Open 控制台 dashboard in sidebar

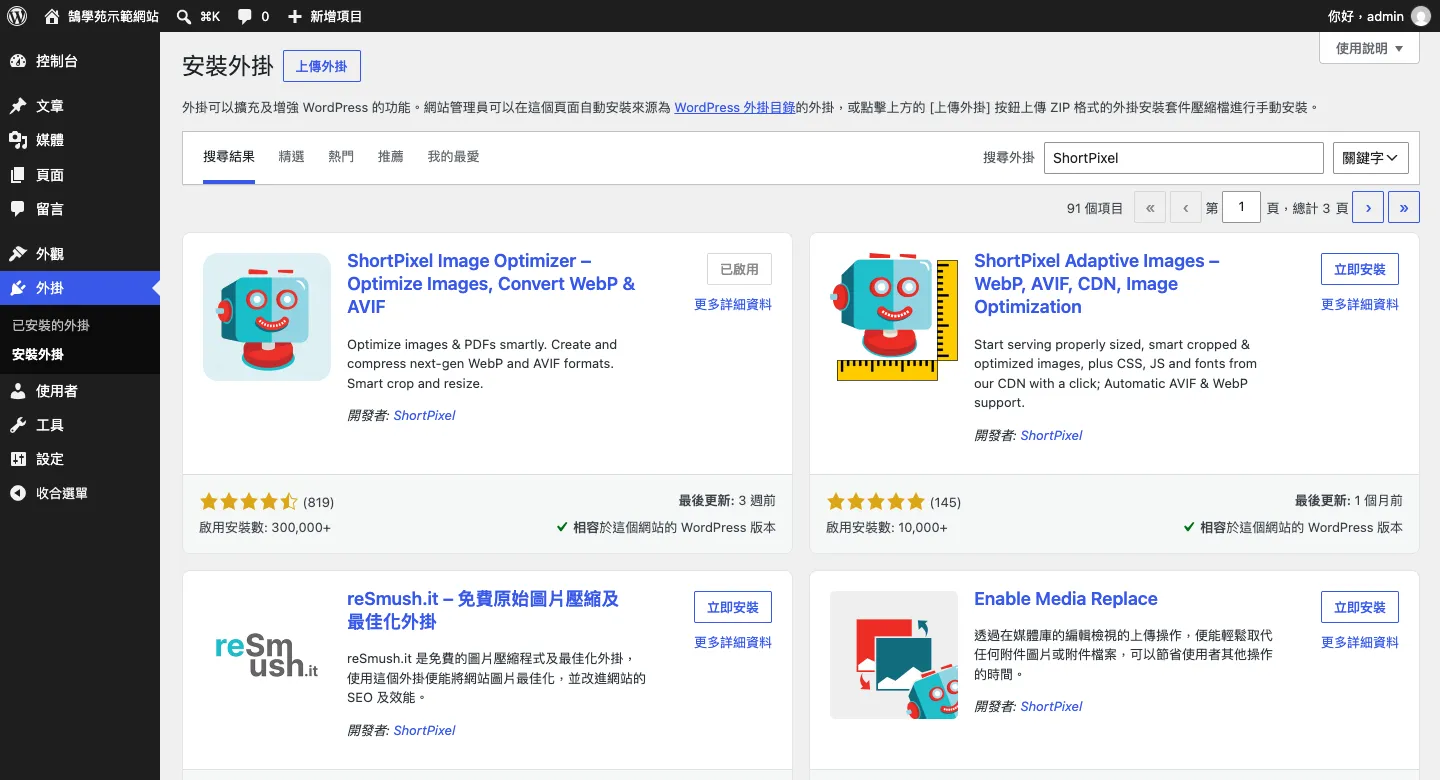point(80,61)
